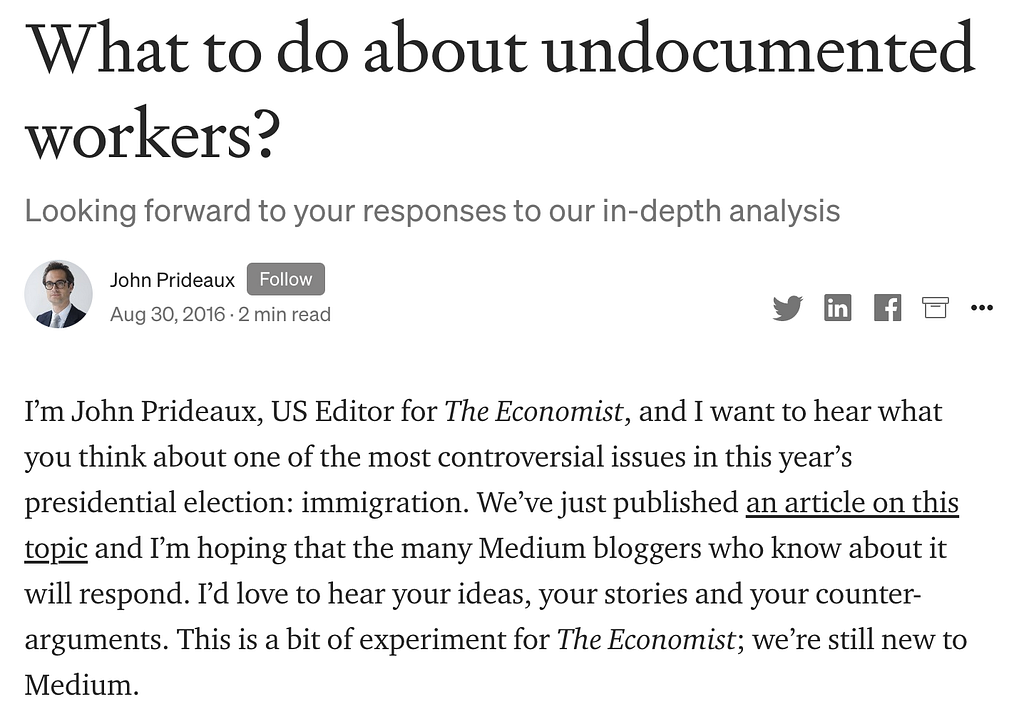
Task: Click the word "workers?" in the title
Action: 153,135
